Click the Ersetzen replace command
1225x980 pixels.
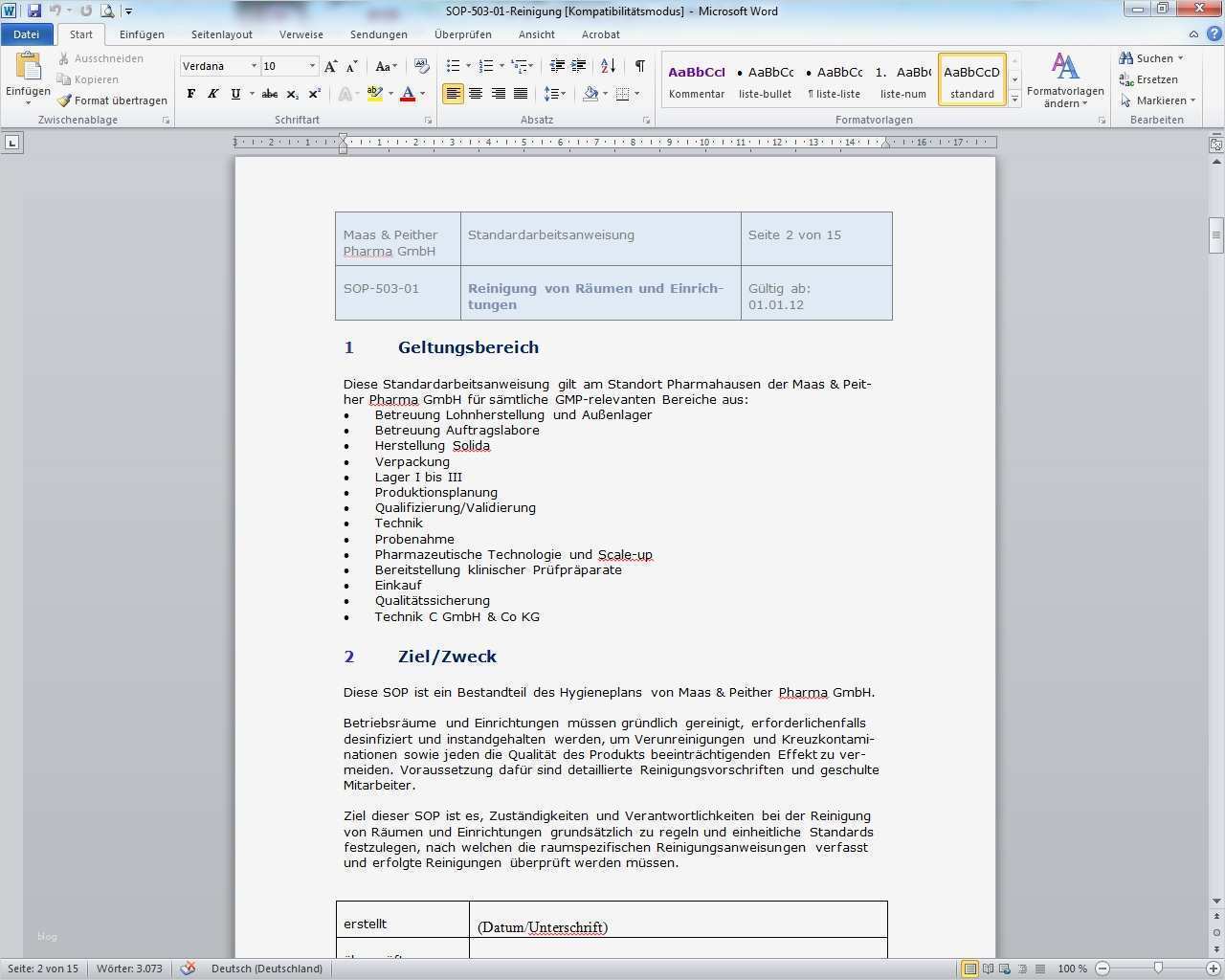tap(1148, 79)
